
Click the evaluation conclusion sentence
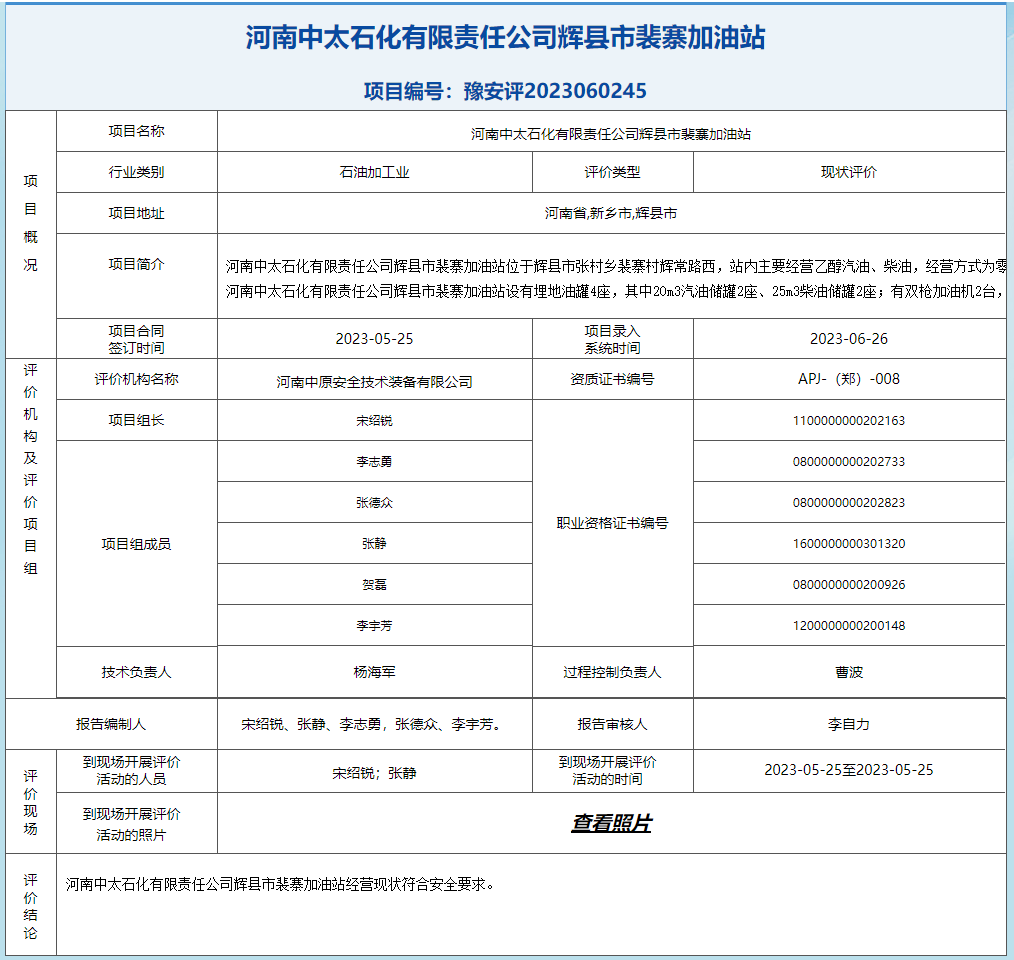(280, 884)
